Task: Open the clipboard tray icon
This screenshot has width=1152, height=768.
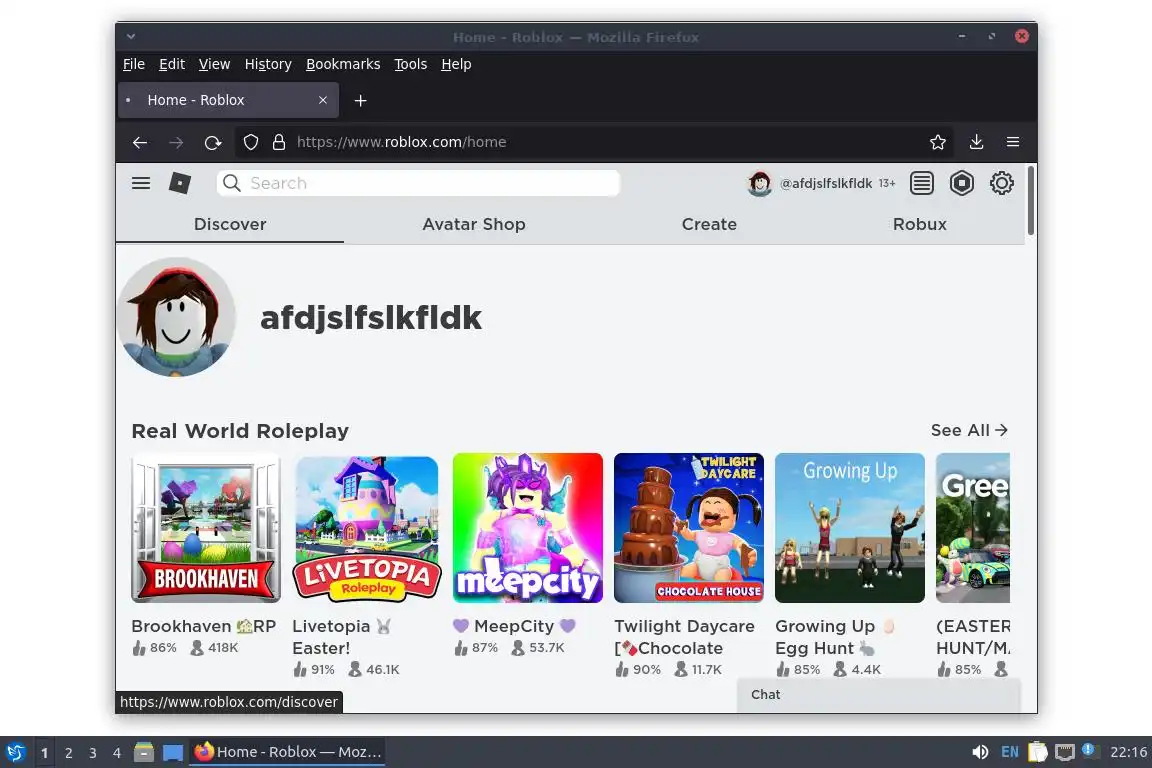Action: click(x=1037, y=752)
